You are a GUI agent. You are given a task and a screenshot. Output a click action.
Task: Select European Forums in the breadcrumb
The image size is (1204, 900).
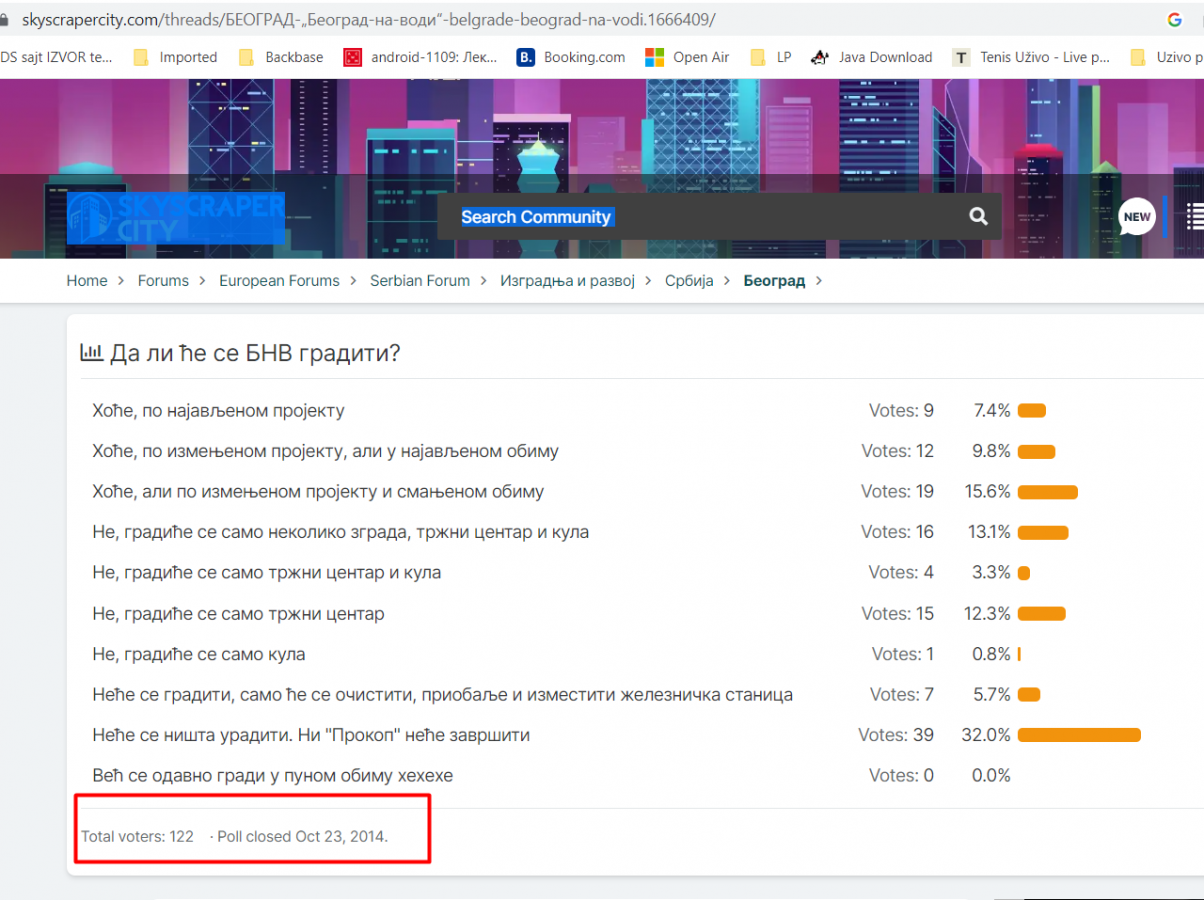(x=279, y=281)
